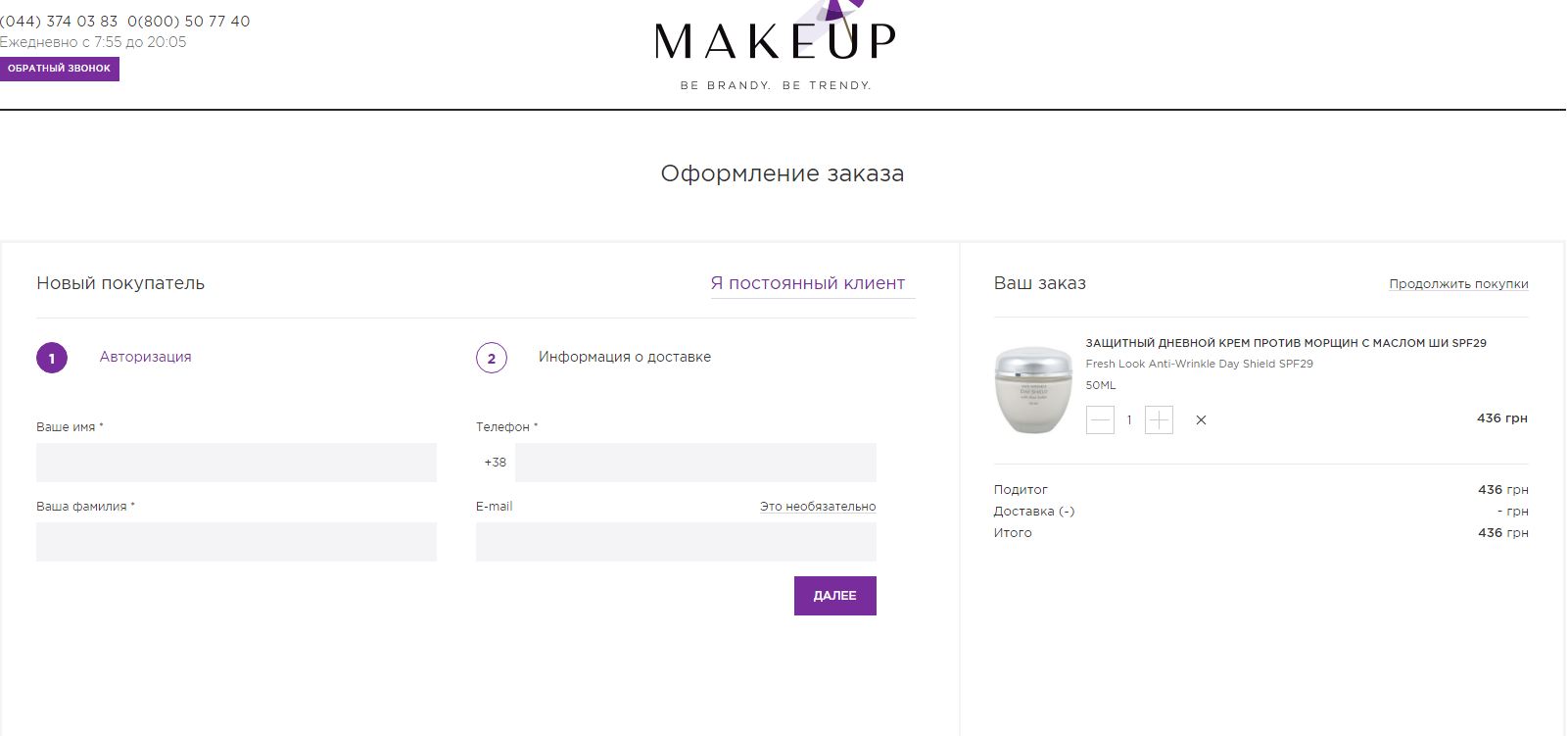Click the E-mail input field

point(676,542)
